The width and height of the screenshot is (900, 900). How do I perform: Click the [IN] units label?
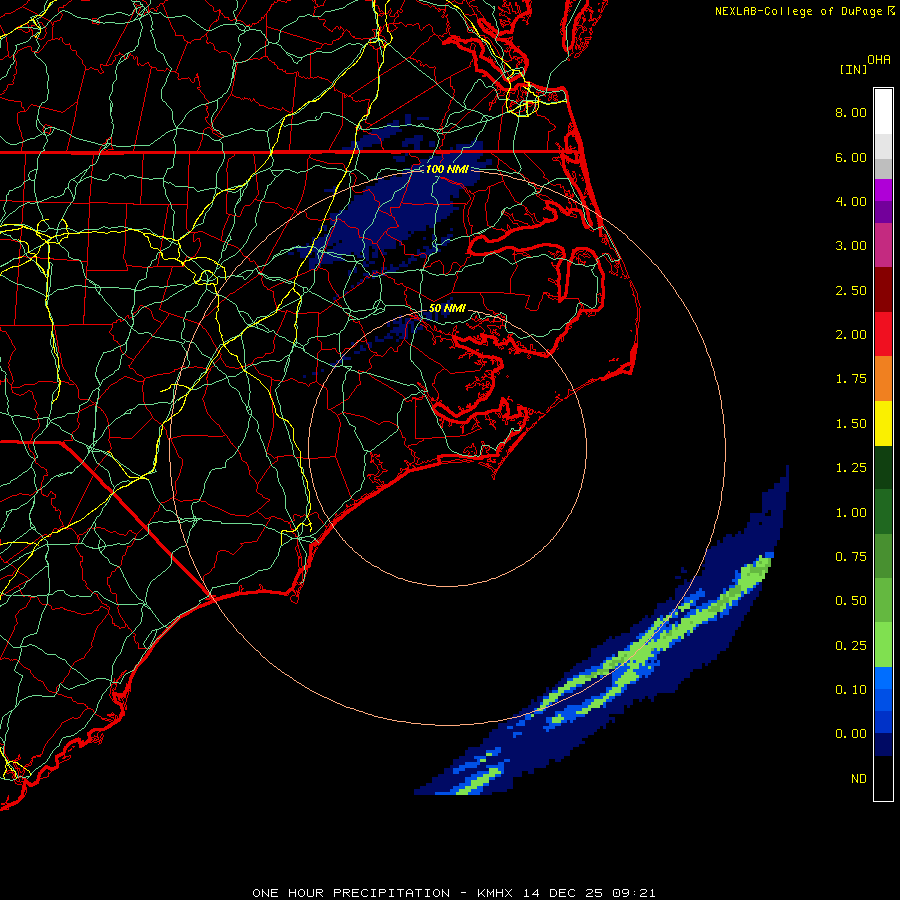point(853,69)
